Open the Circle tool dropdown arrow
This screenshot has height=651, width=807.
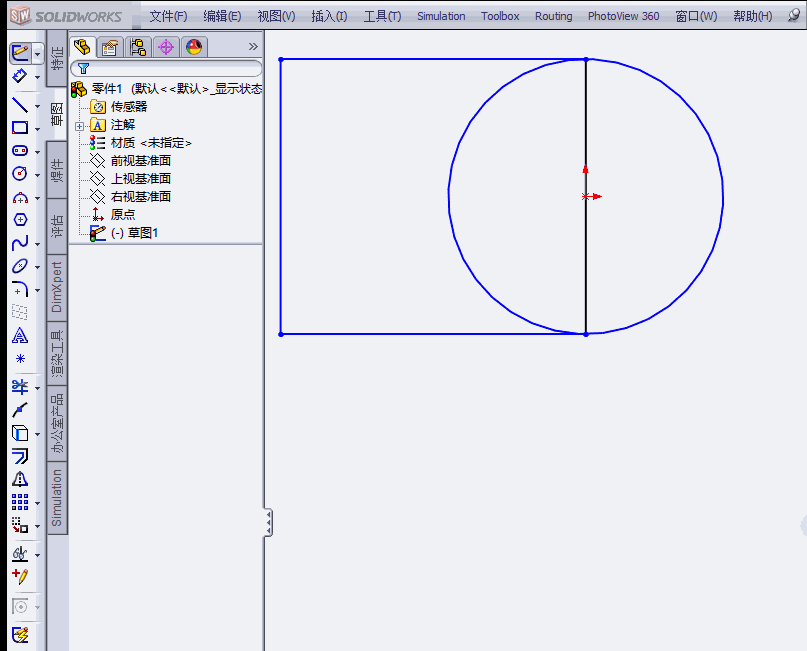tap(38, 175)
